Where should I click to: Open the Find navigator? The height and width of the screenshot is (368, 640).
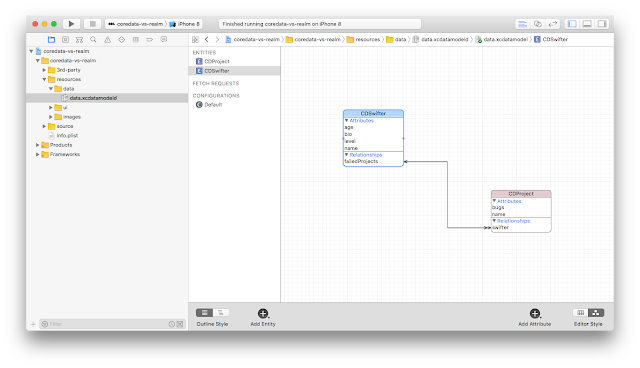93,40
